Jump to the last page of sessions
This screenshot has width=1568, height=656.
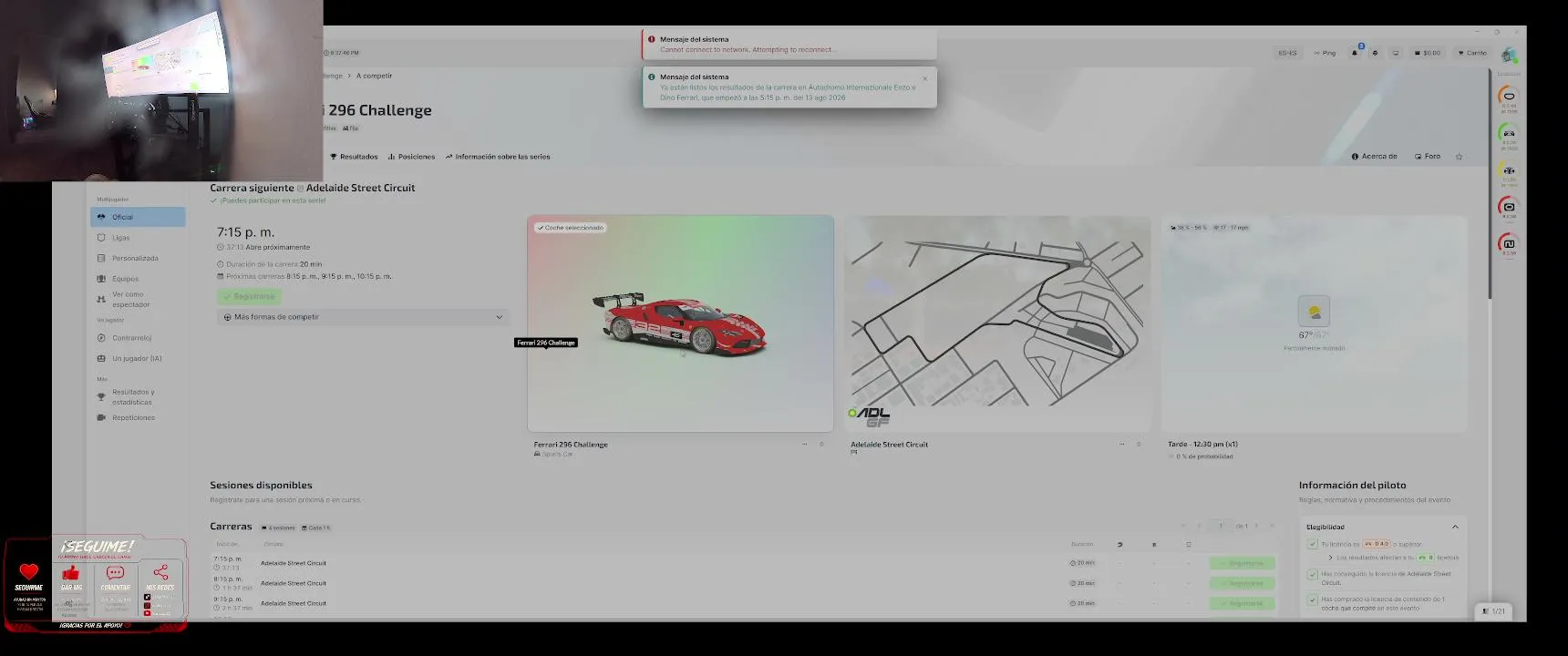(x=1273, y=526)
